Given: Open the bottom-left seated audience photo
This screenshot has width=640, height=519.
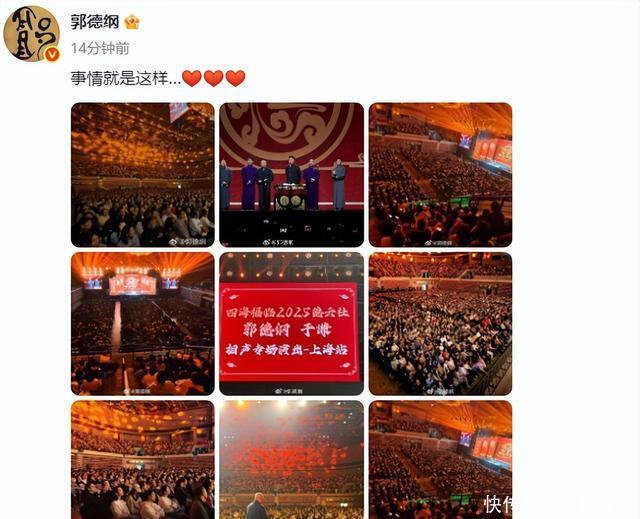Looking at the screenshot, I should click(142, 460).
